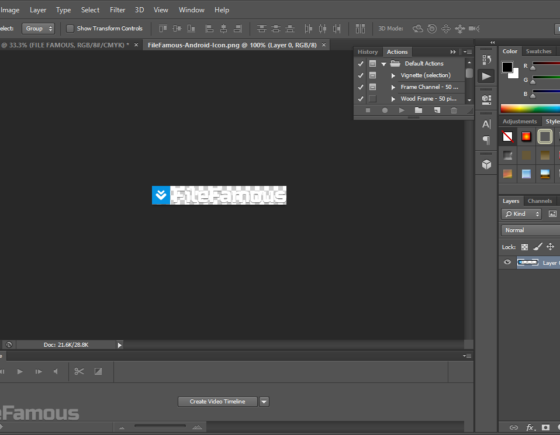Open the Help menu
Viewport: 560px width, 435px height.
coord(221,10)
